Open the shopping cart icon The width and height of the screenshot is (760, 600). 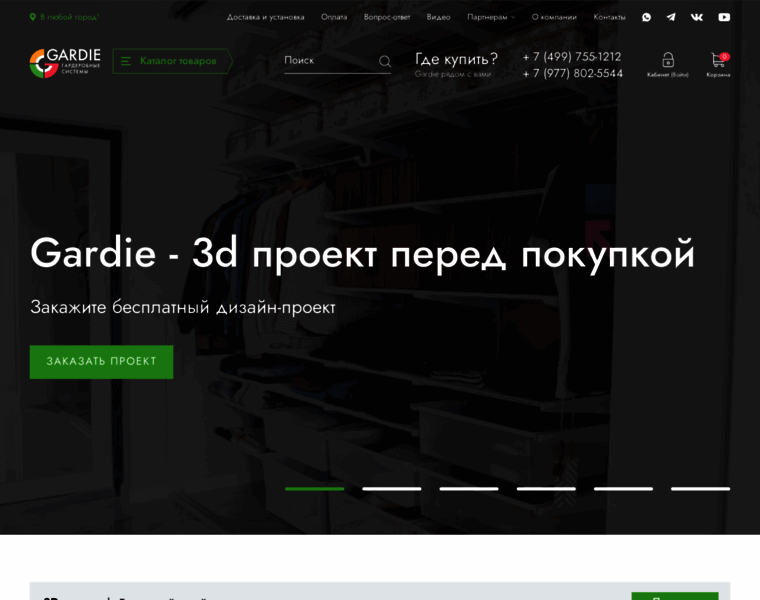(x=718, y=60)
